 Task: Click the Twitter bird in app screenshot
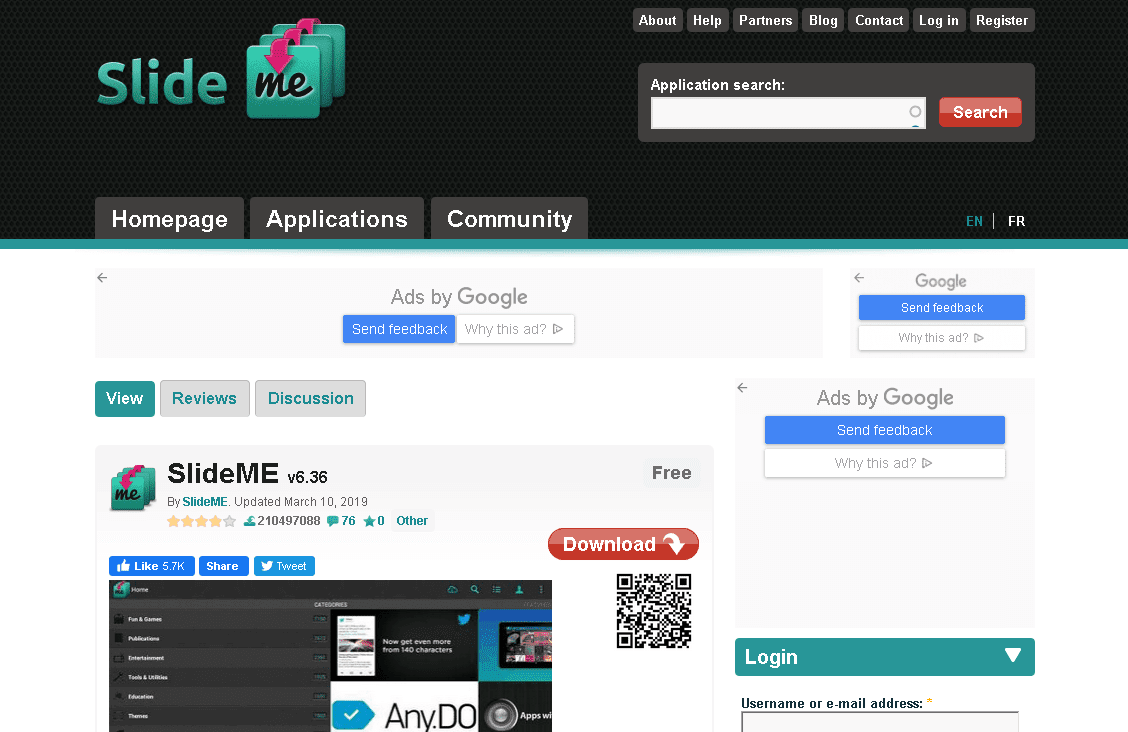(x=464, y=619)
